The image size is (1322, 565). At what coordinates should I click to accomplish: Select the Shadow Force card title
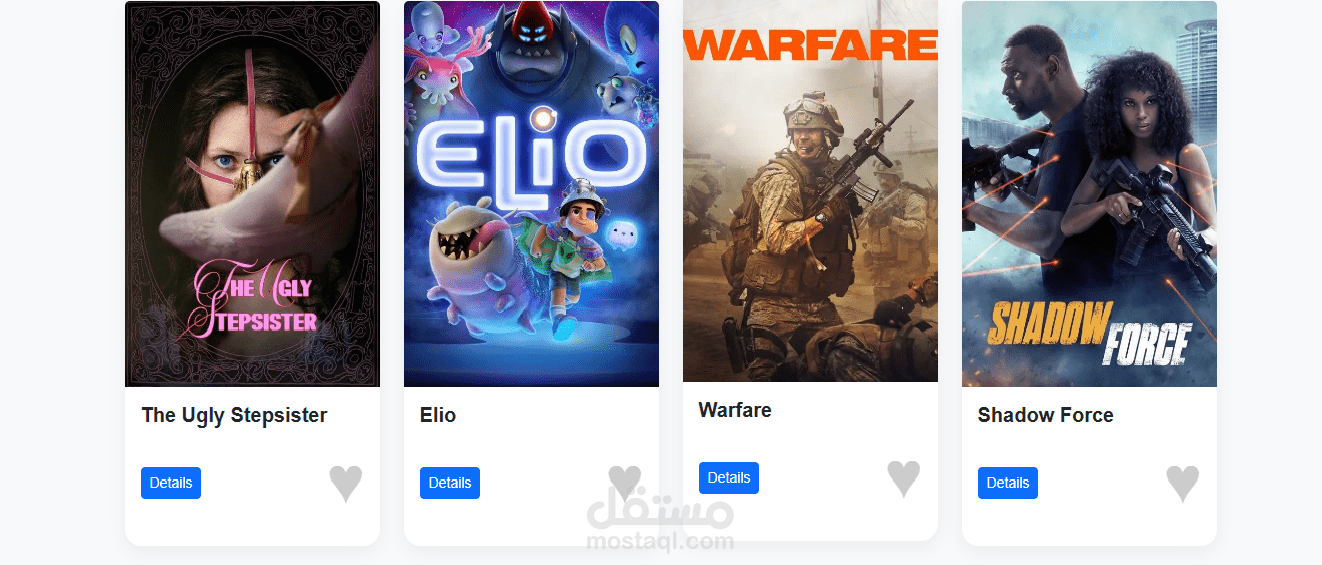pyautogui.click(x=1045, y=415)
